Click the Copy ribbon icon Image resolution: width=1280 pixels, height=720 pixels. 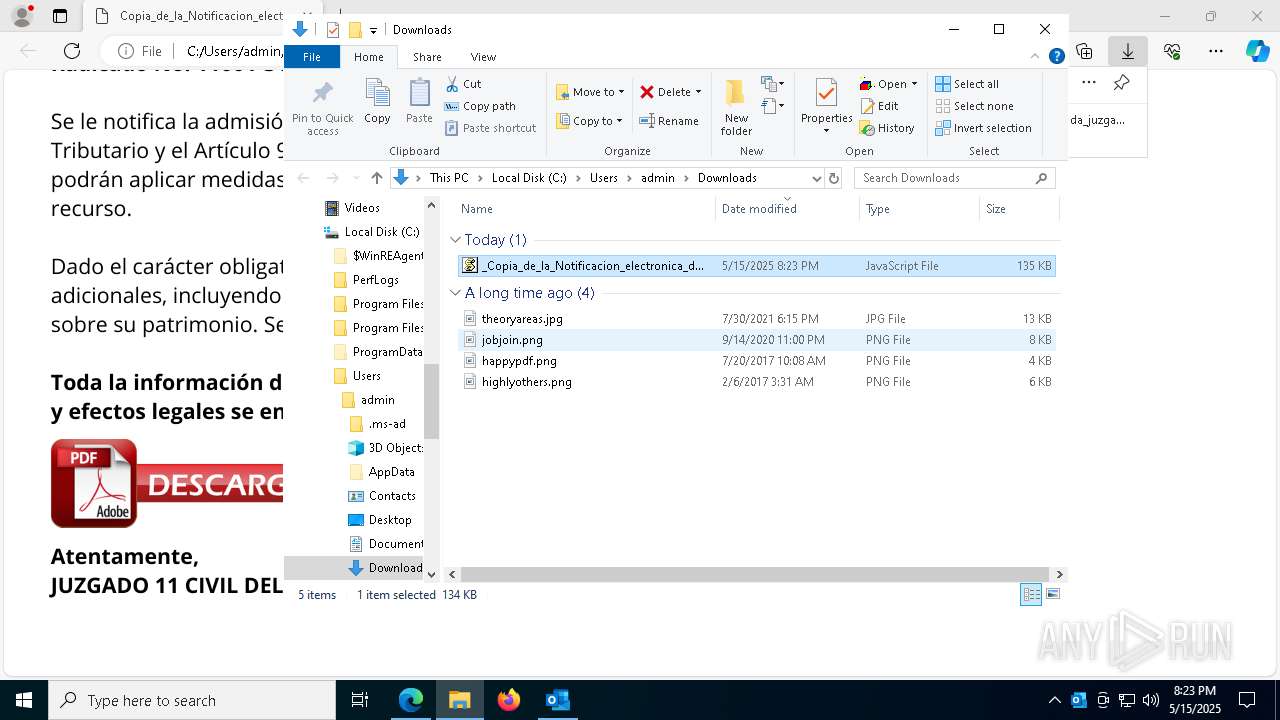tap(377, 101)
